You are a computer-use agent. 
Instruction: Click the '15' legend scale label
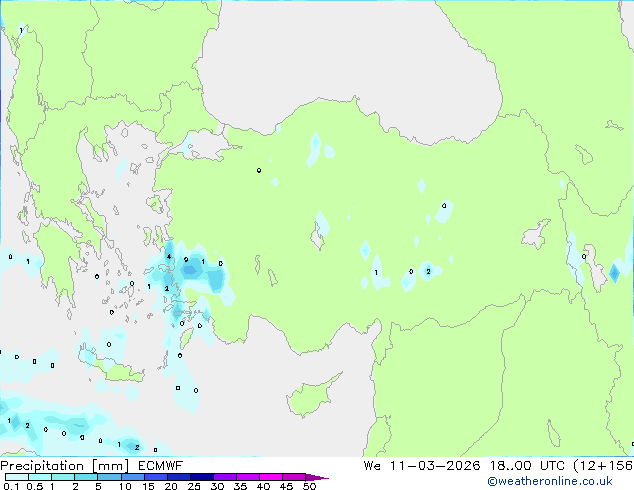[148, 486]
